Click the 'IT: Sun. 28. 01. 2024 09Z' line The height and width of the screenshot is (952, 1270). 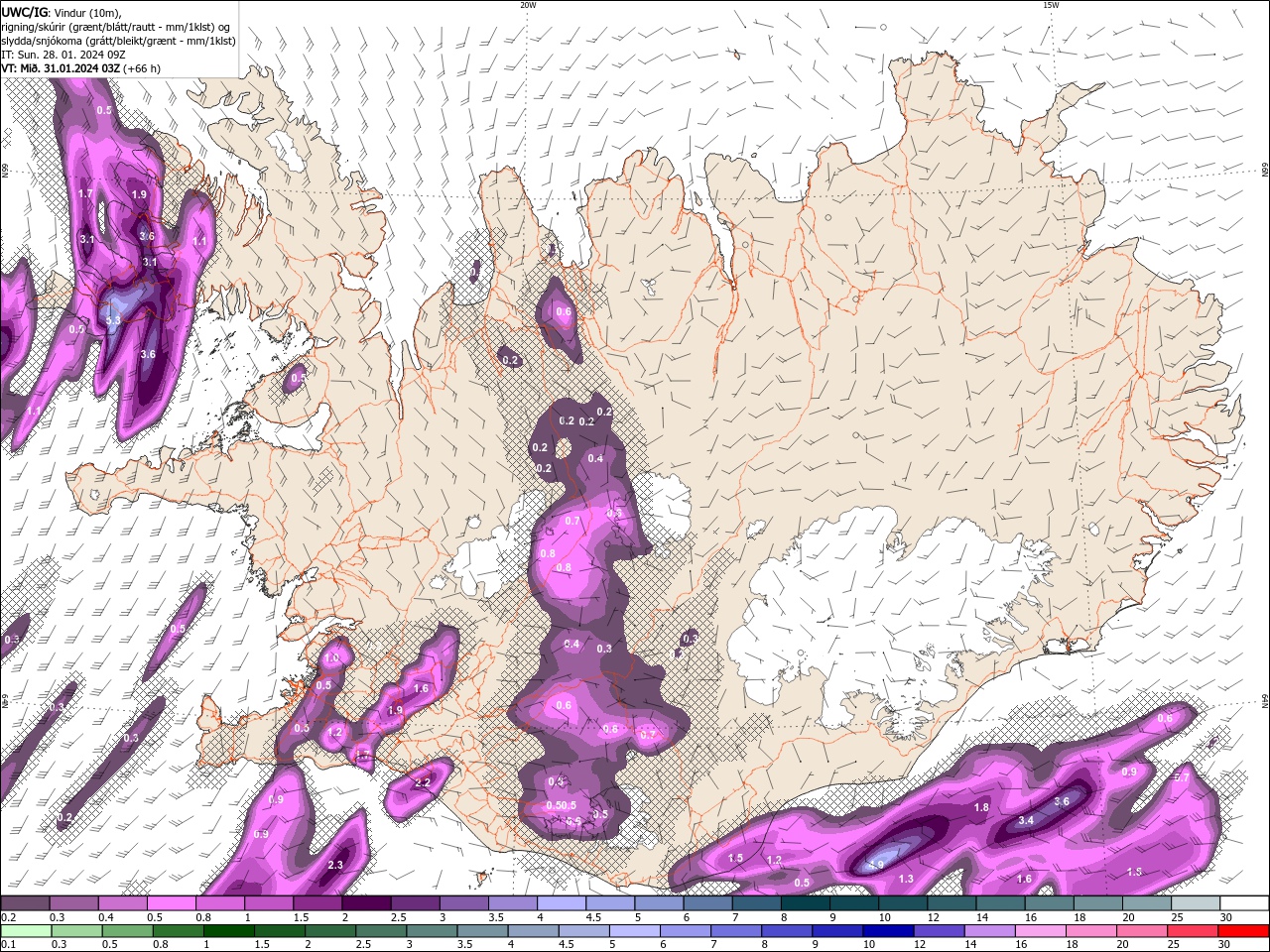point(62,55)
